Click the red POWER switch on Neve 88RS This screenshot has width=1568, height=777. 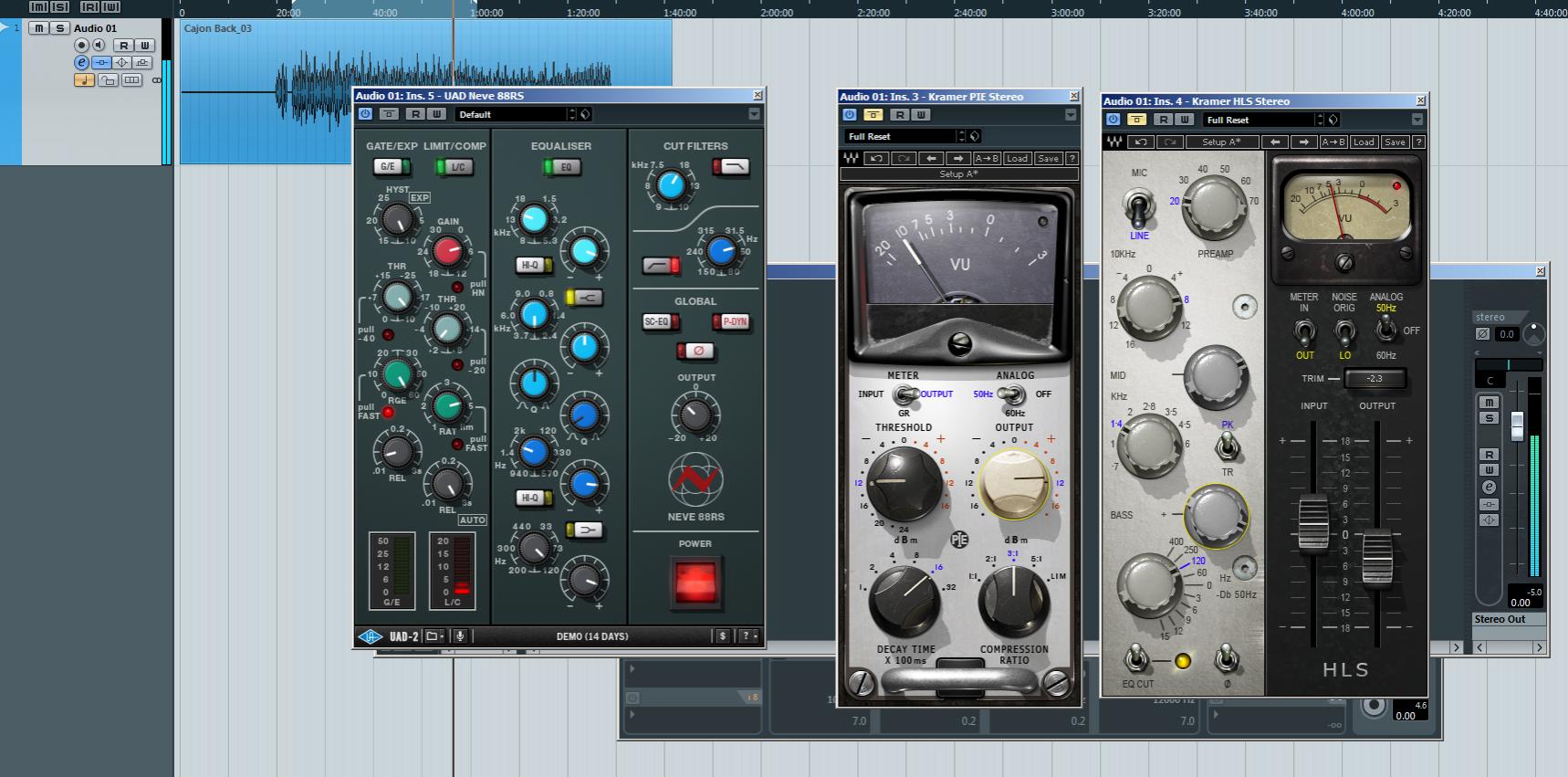point(695,582)
